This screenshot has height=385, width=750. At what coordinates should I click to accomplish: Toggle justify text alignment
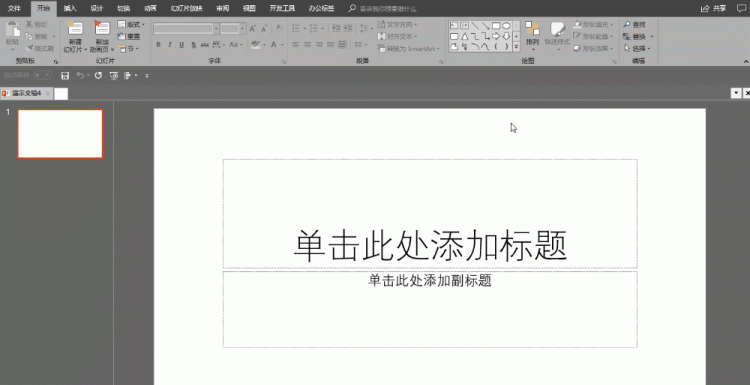pos(331,44)
